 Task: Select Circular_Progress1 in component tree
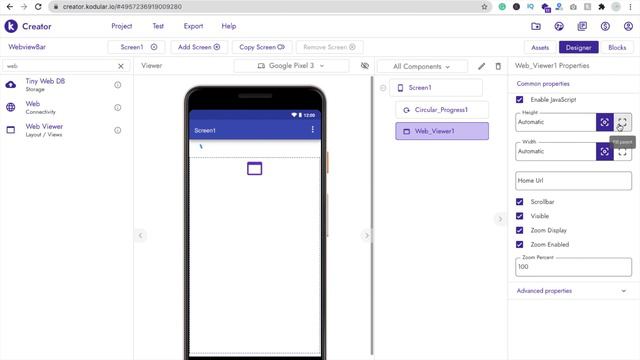442,110
